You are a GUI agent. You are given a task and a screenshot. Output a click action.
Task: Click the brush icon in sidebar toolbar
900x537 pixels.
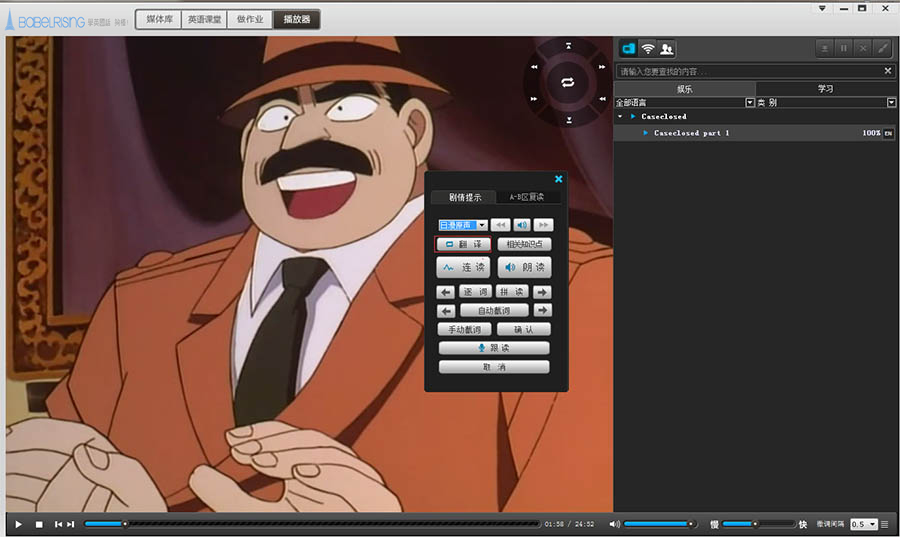[x=882, y=49]
